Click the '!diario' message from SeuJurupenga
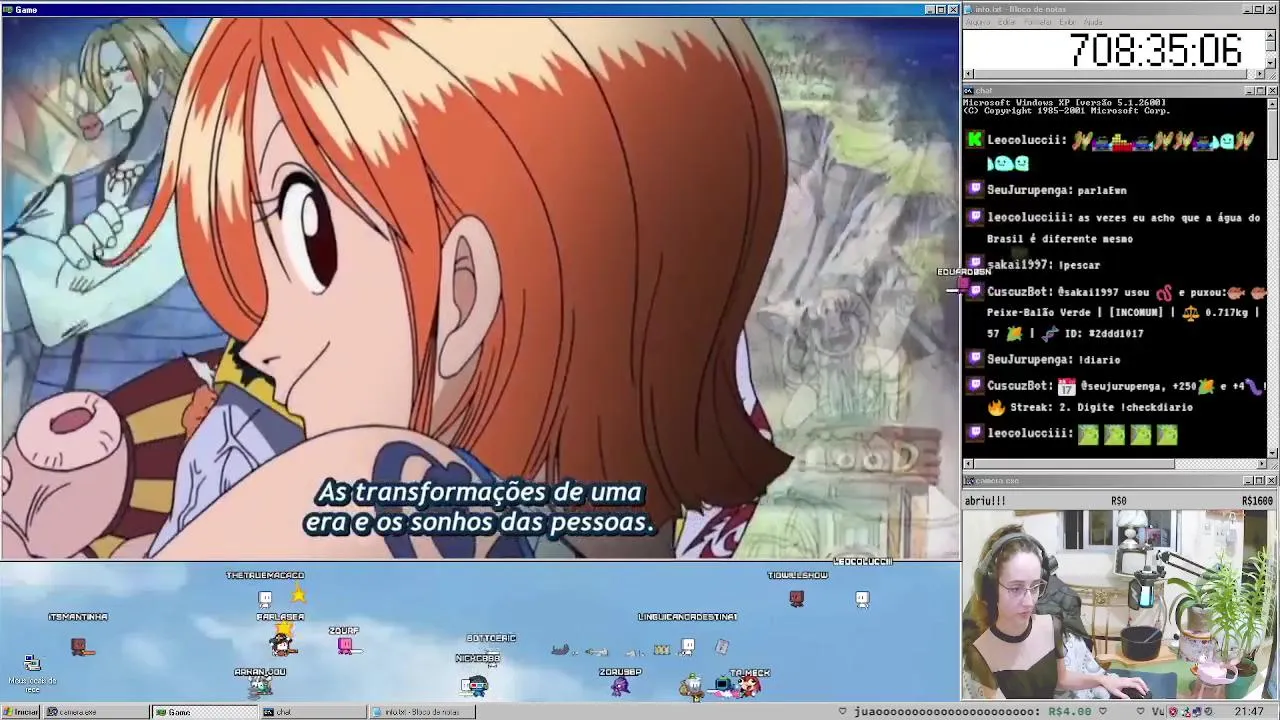 (1099, 359)
